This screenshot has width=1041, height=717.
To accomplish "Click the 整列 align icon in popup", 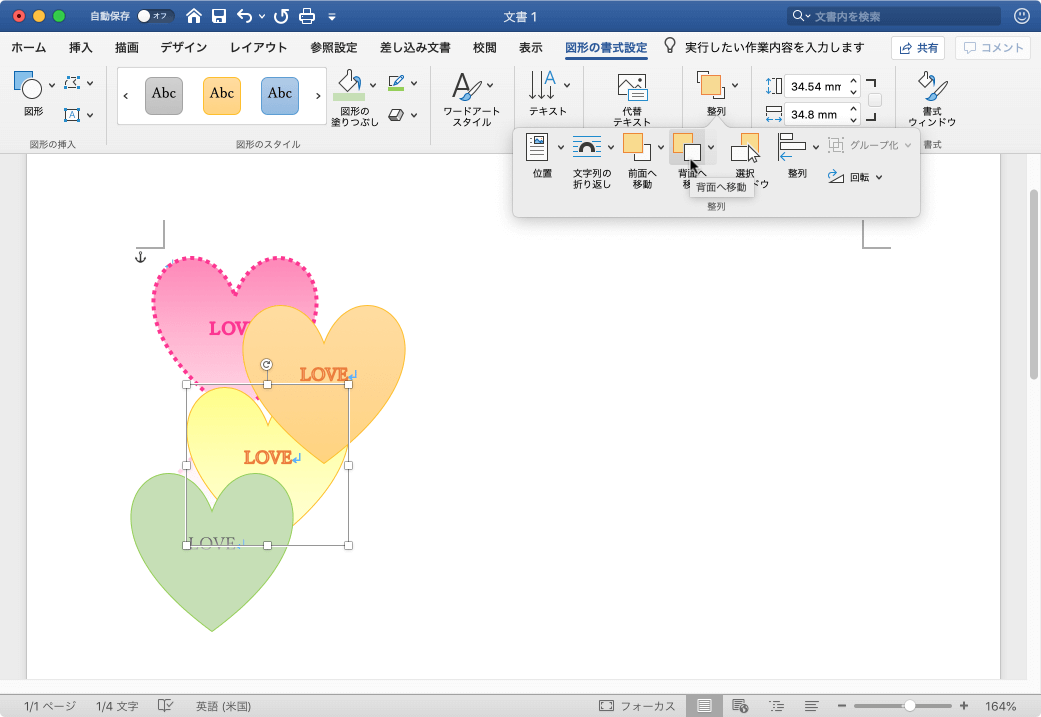I will coord(791,147).
